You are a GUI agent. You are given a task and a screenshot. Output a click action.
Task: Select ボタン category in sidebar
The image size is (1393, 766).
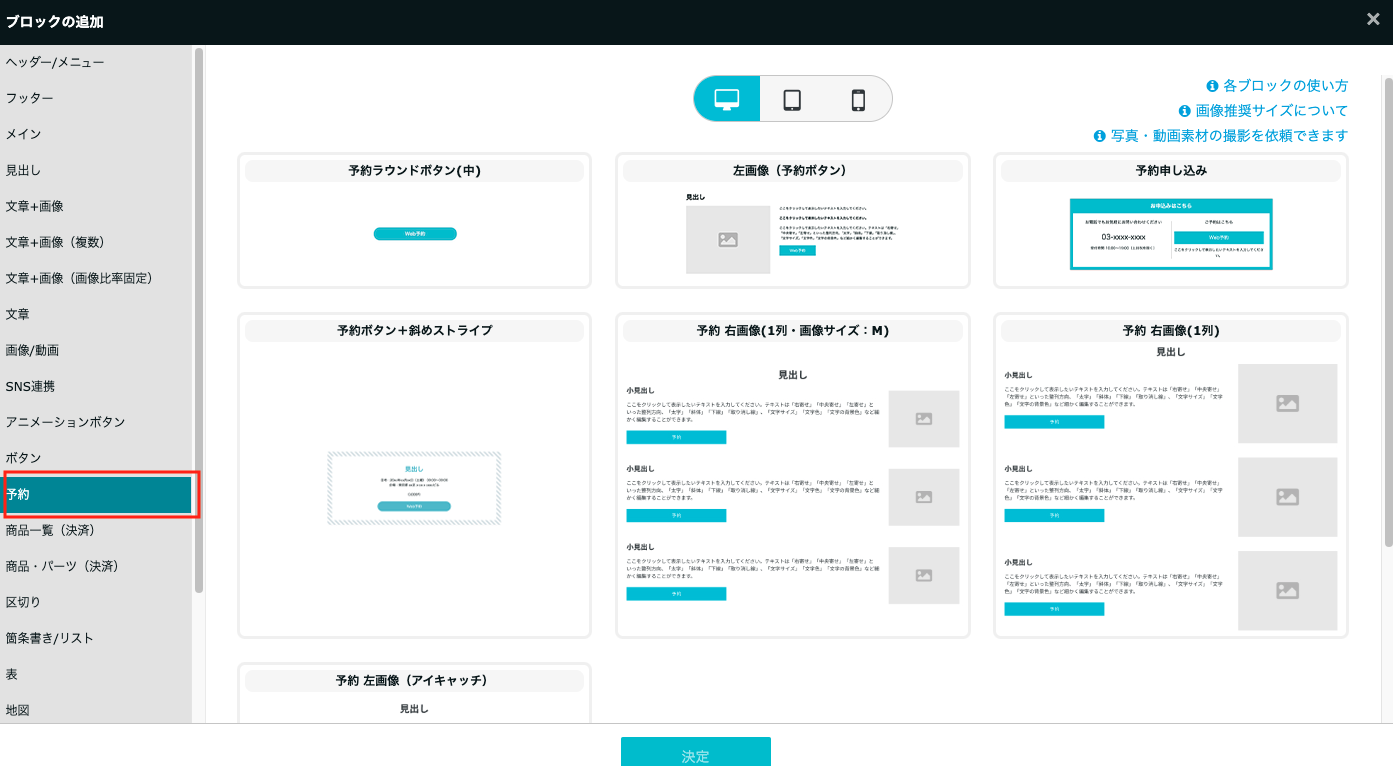pyautogui.click(x=96, y=458)
